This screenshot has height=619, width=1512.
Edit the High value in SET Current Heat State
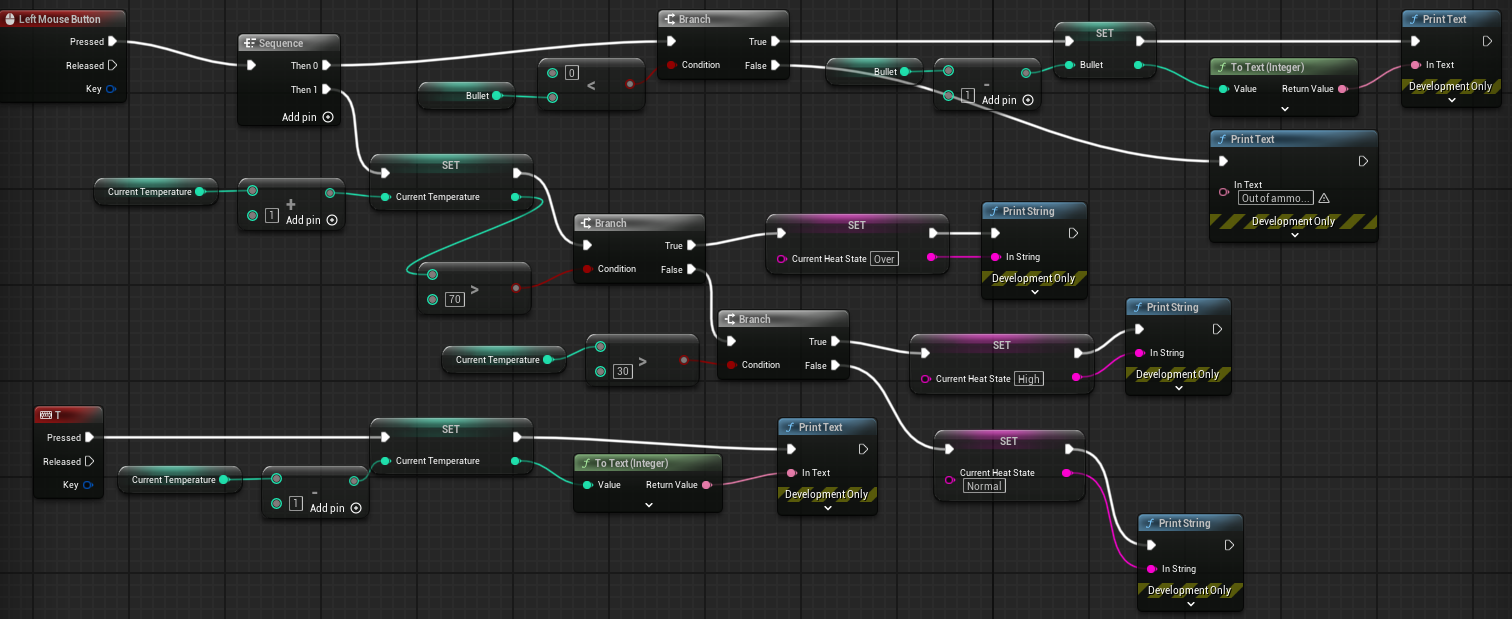point(1029,379)
